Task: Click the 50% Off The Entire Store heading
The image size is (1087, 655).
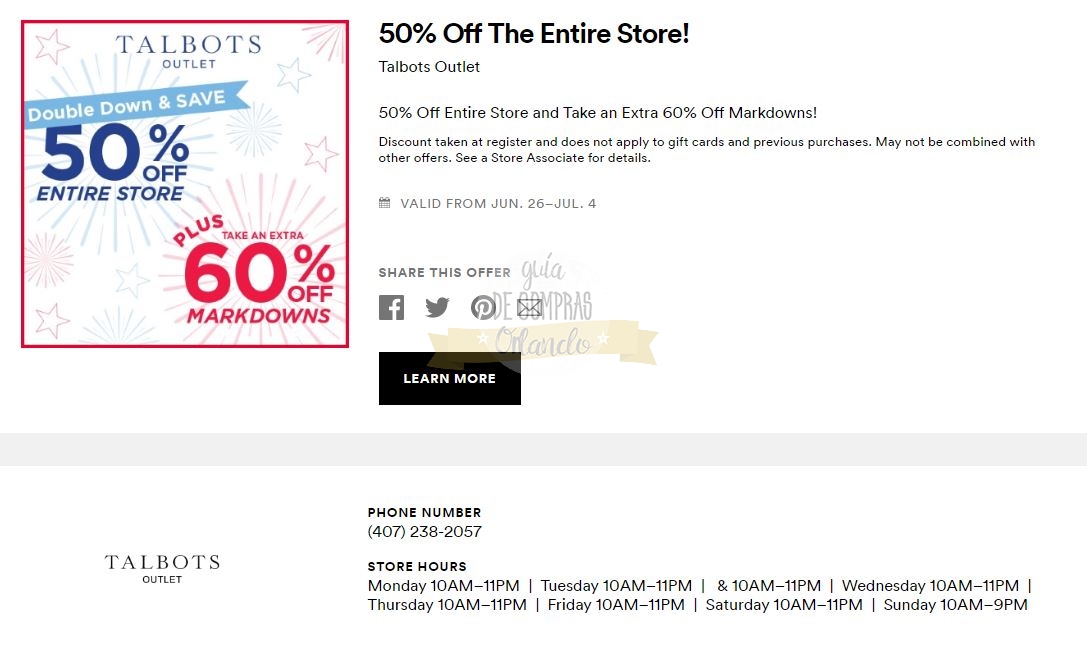Action: tap(534, 34)
